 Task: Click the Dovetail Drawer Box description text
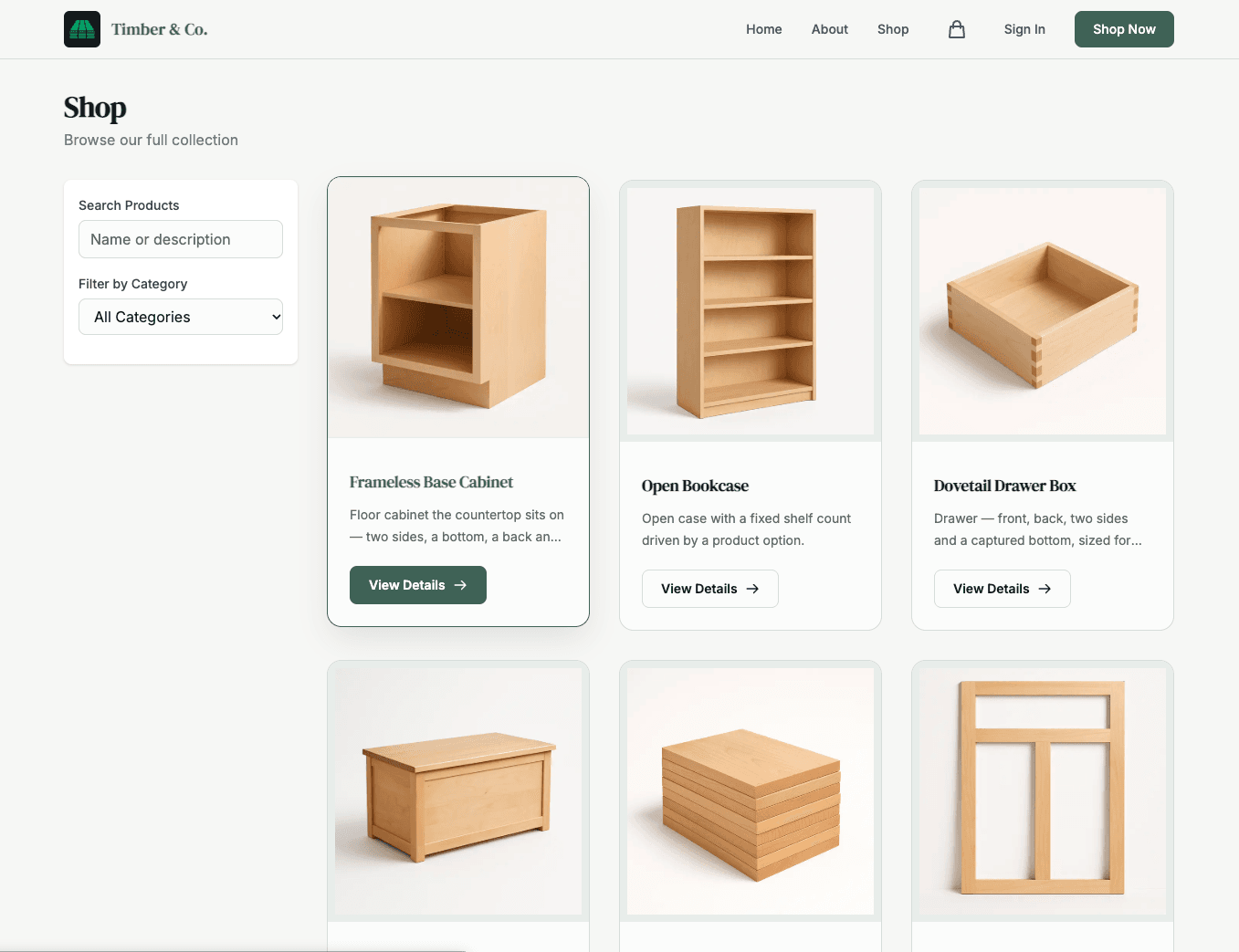(1038, 529)
